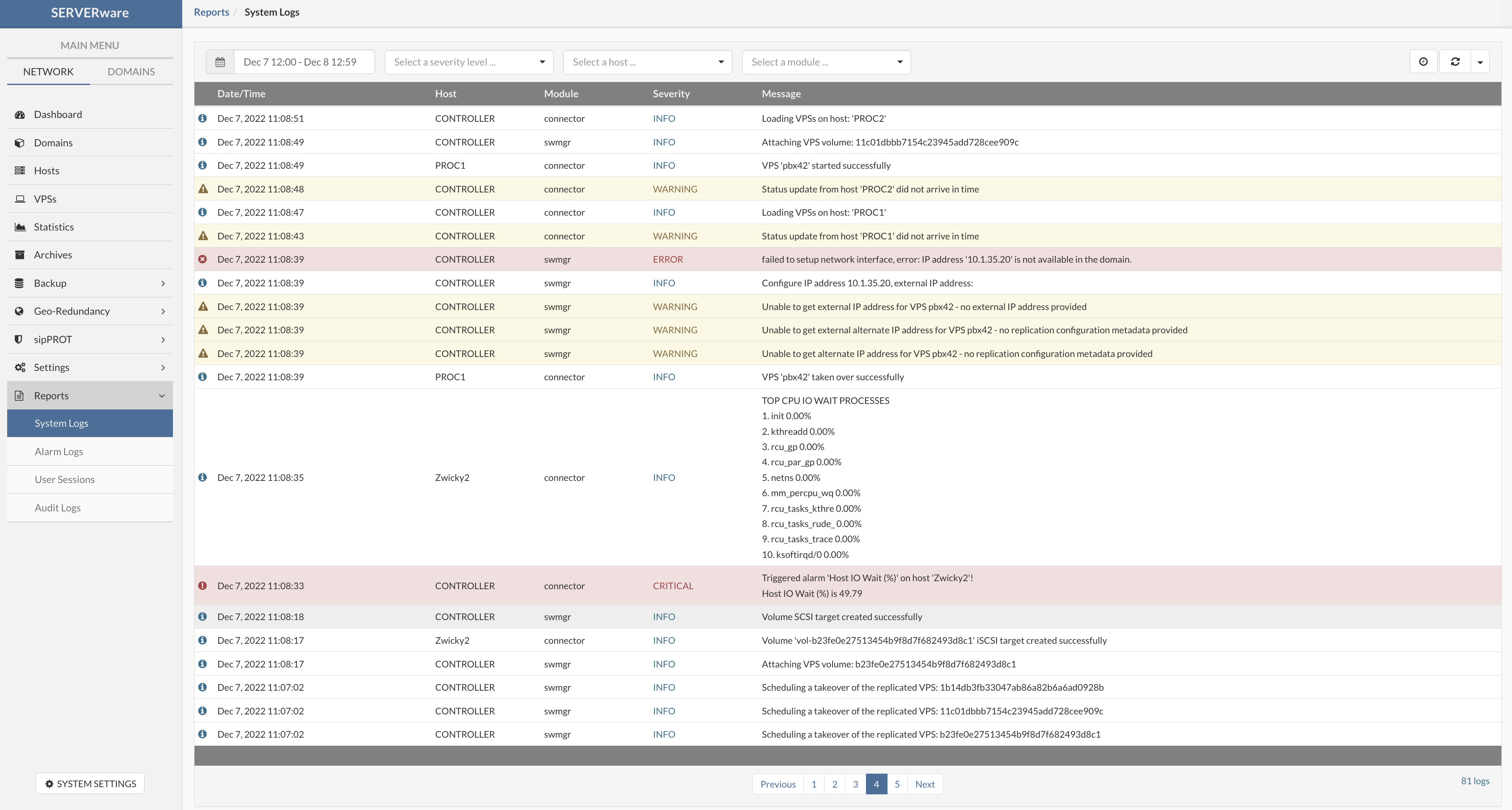This screenshot has width=1512, height=810.
Task: Expand the sipPROT submenu chevron
Action: tap(163, 340)
